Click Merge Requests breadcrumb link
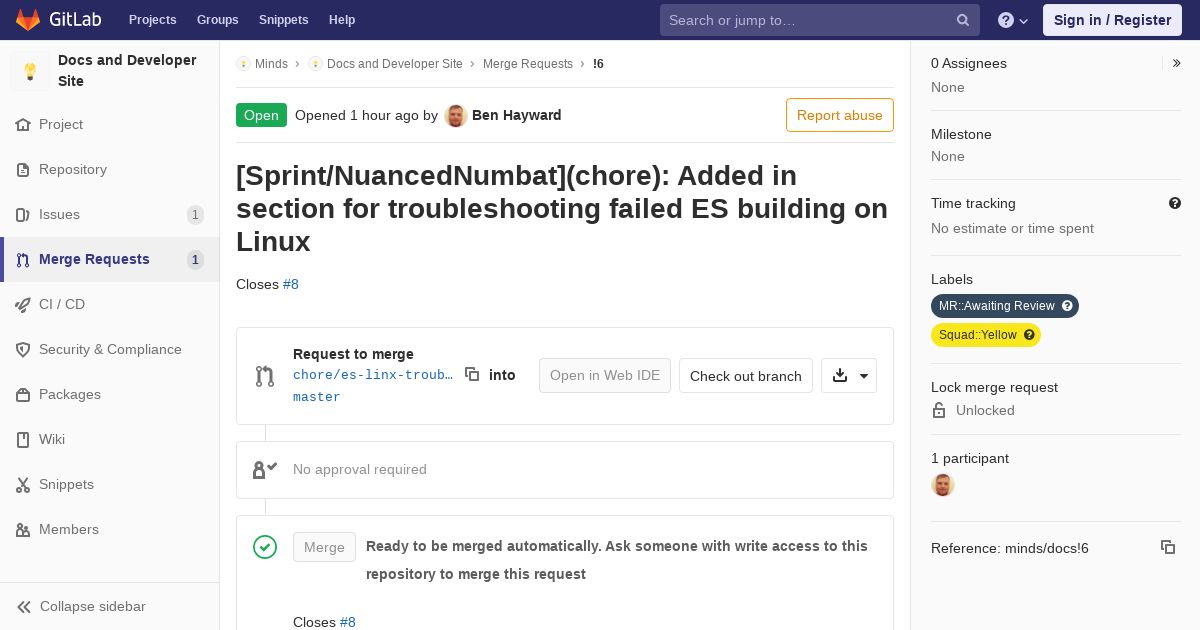Screen dimensions: 1200x630 [528, 64]
